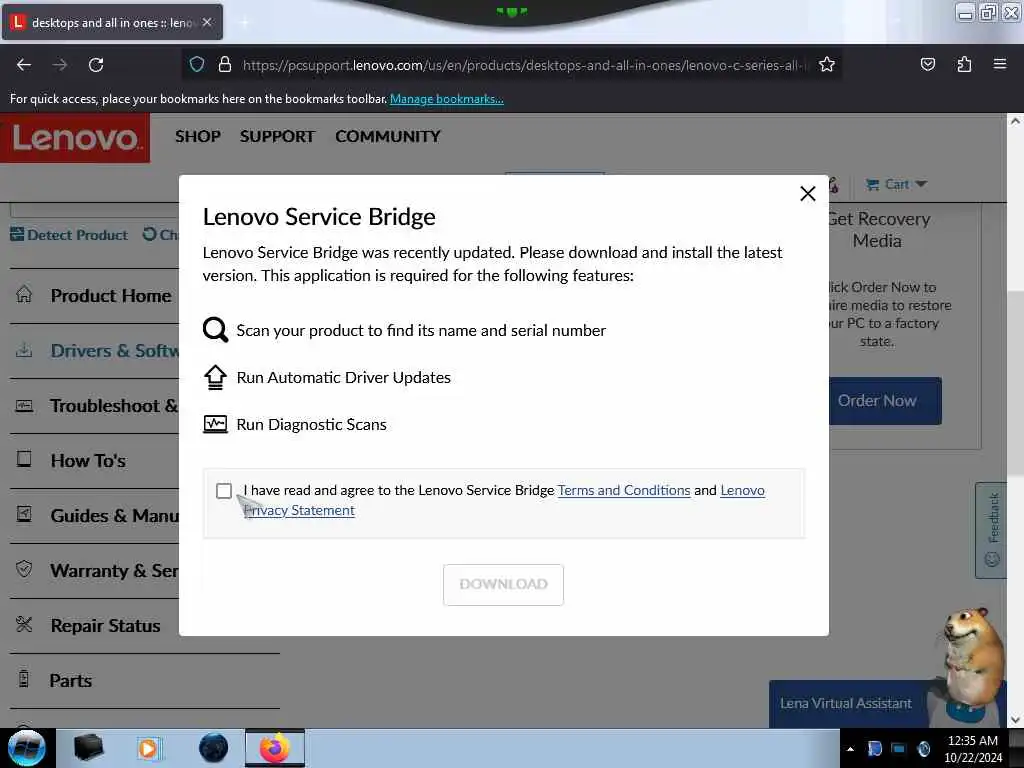Screen dimensions: 1024x768
Task: Click the Save to Pocket icon
Action: tap(927, 65)
